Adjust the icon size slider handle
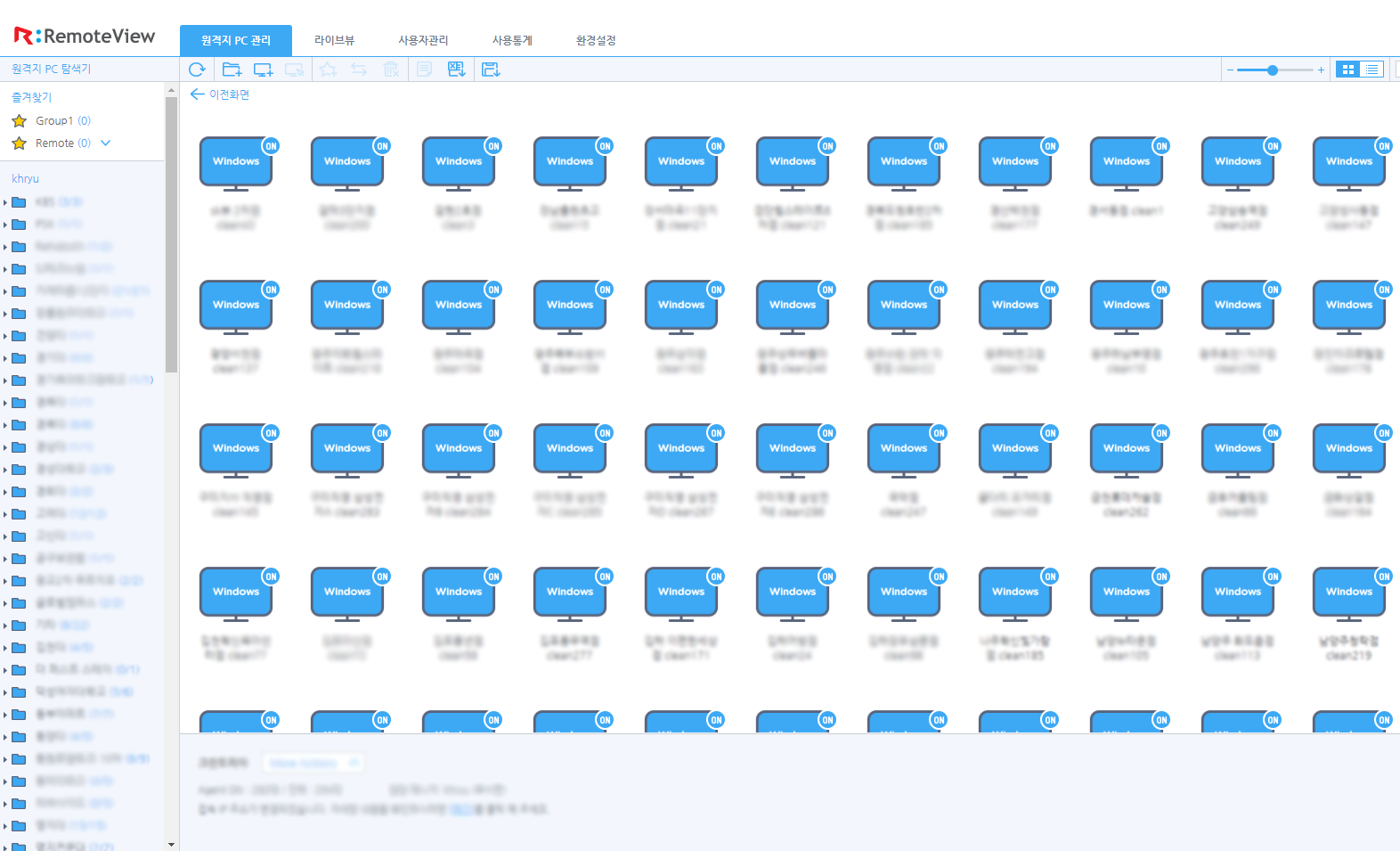Screen dimensions: 1400x851 [1273, 70]
